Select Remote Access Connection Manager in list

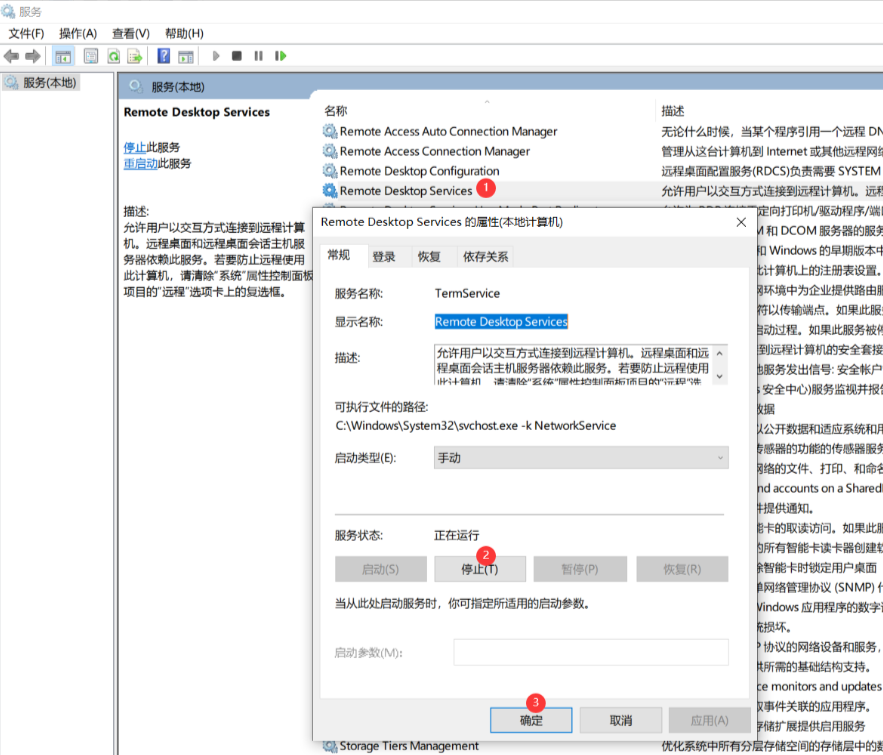pos(434,151)
